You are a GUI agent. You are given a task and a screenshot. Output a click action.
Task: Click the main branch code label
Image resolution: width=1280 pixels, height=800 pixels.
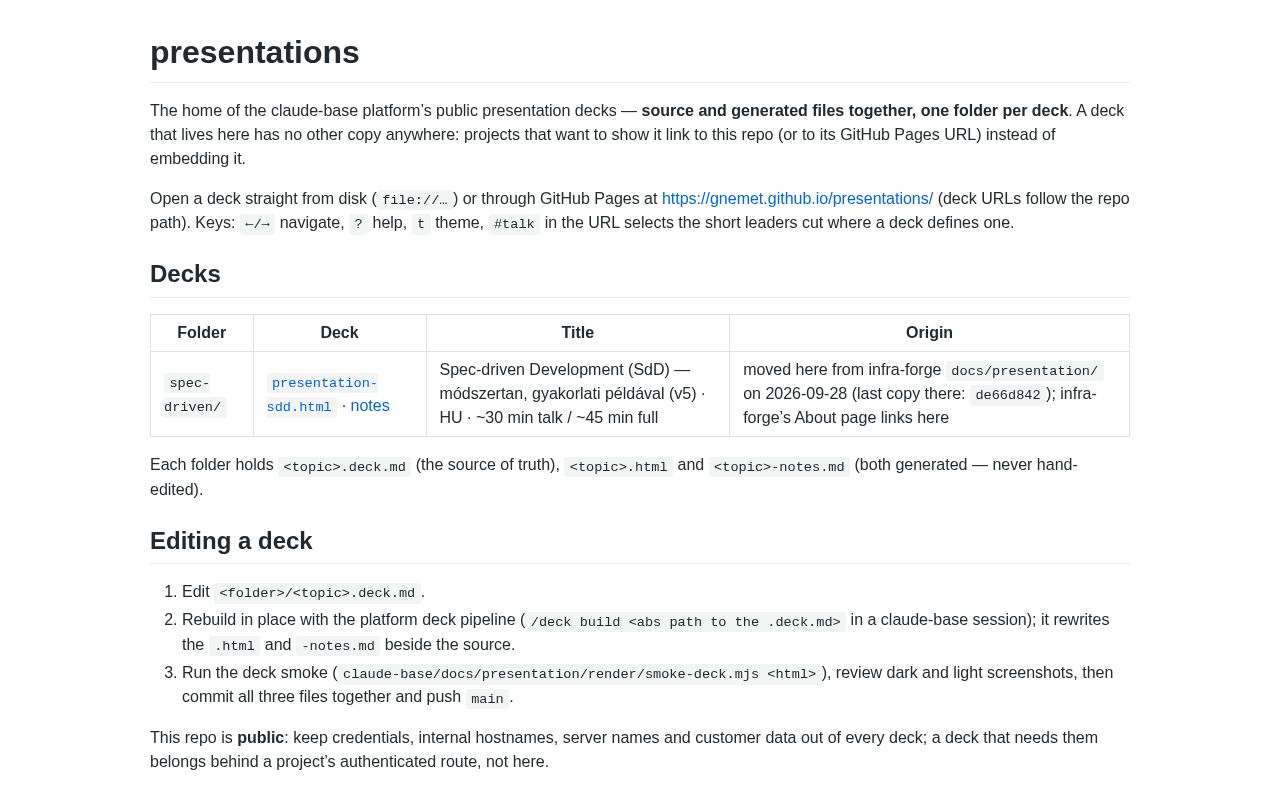tap(488, 699)
